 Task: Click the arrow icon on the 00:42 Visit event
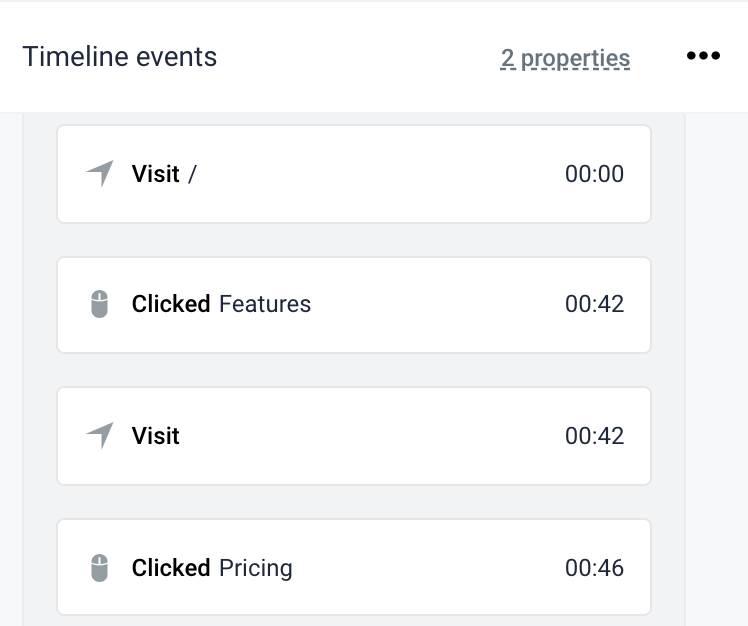click(x=99, y=436)
